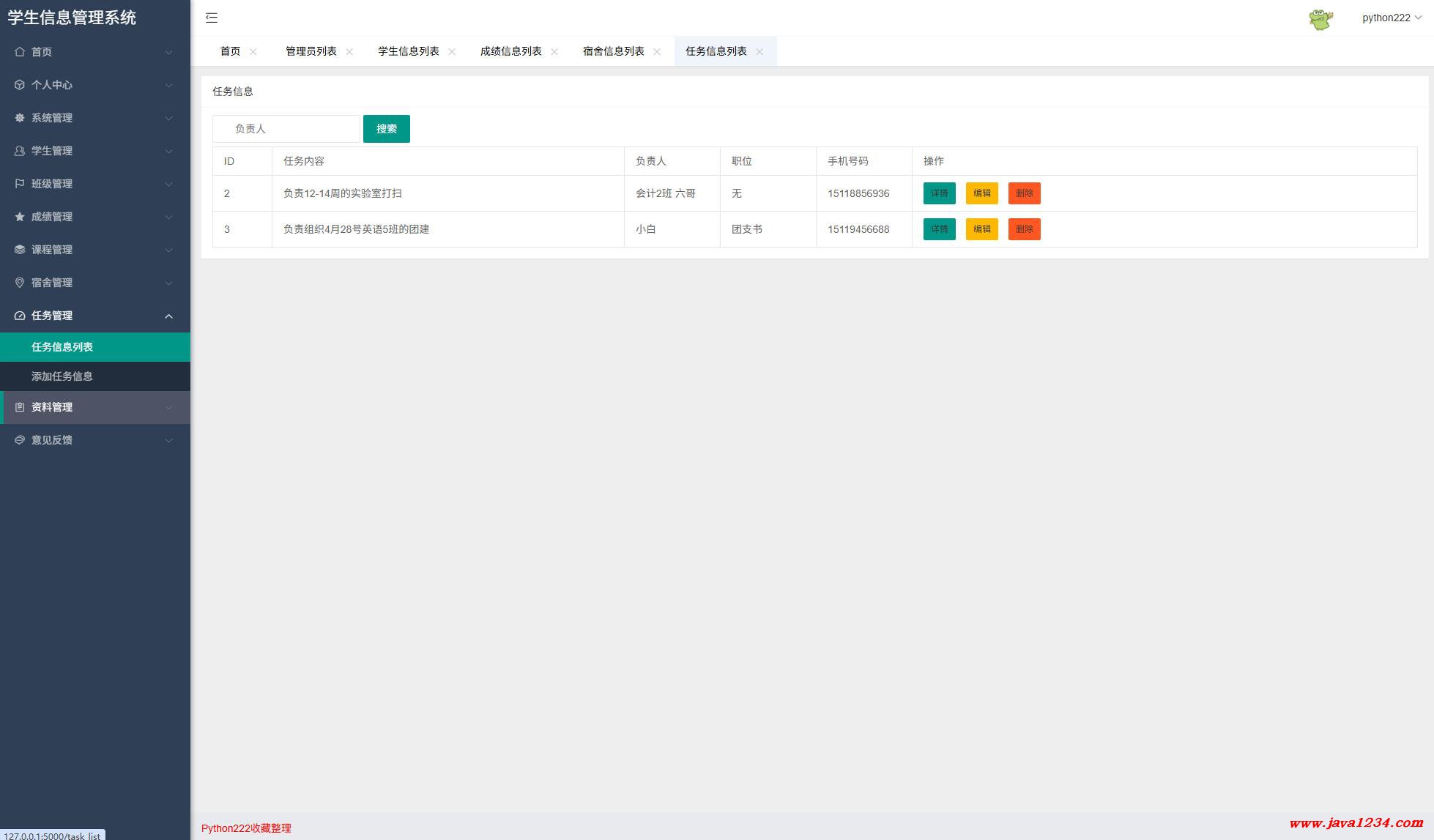Click the location pin icon beside 宿舍管理
Image resolution: width=1434 pixels, height=840 pixels.
point(20,283)
